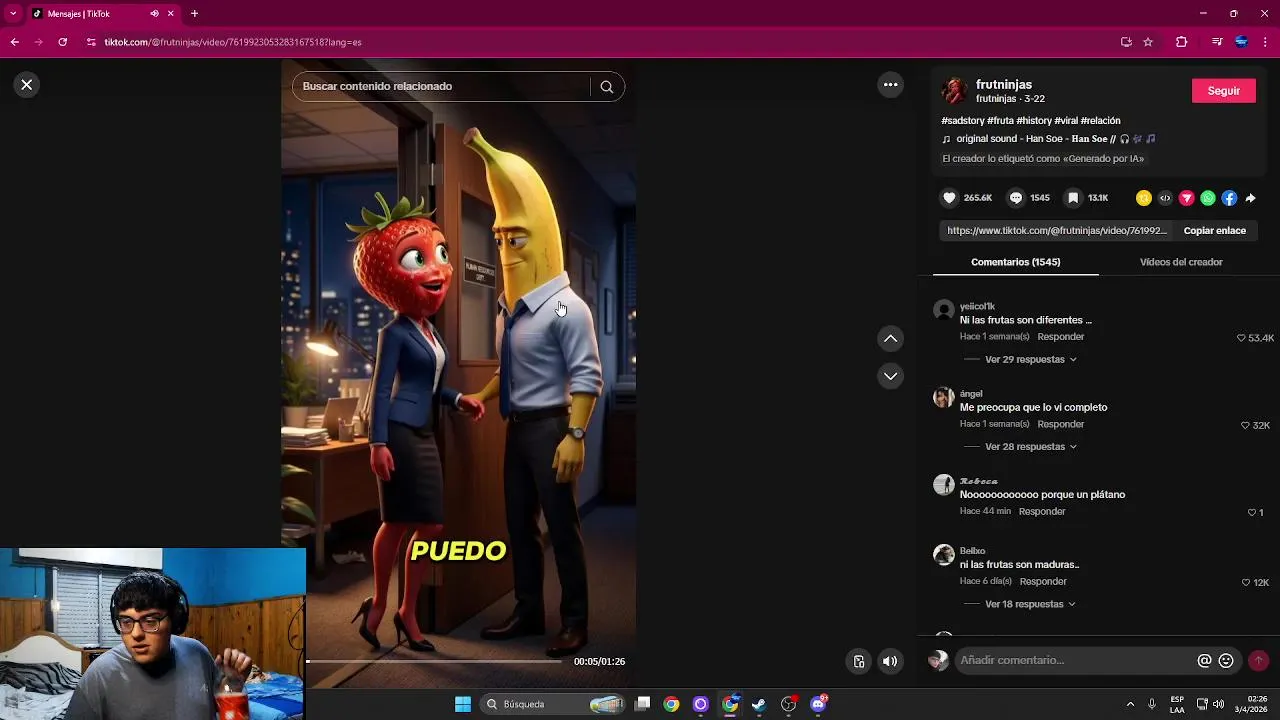Like Beilxo's comment with 12K likes

pyautogui.click(x=1245, y=582)
